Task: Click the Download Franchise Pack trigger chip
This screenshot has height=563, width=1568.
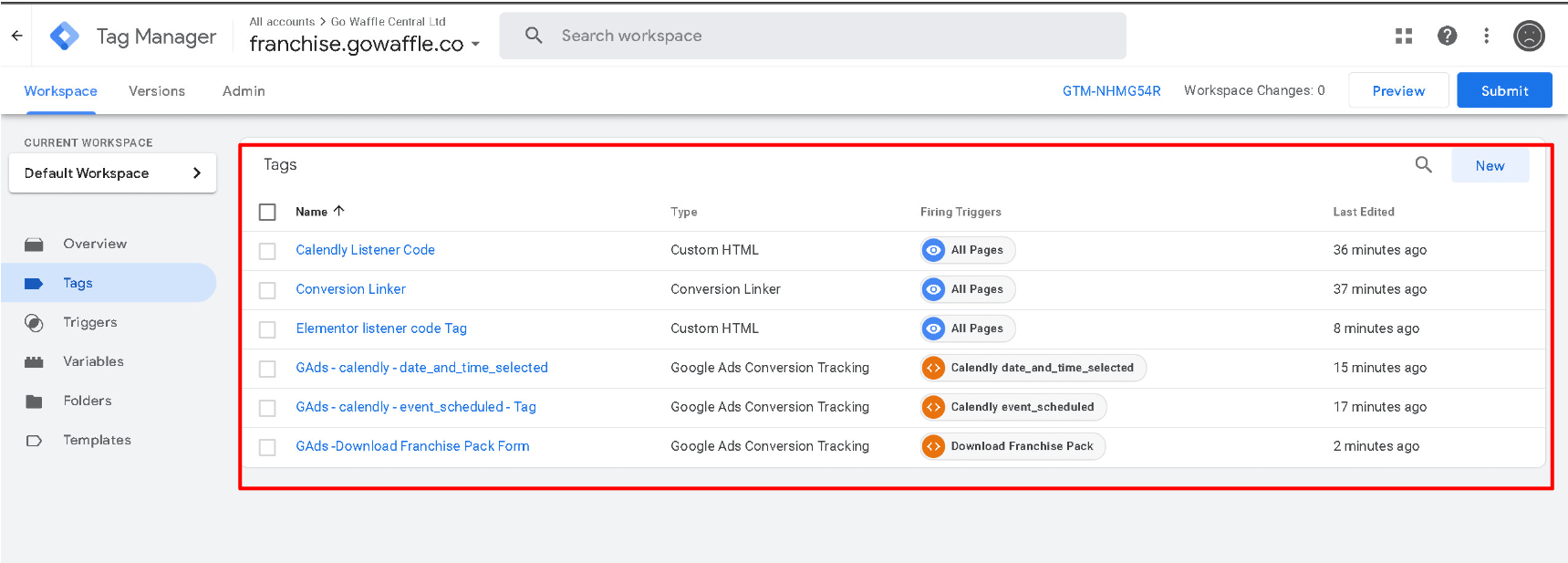Action: click(1012, 446)
